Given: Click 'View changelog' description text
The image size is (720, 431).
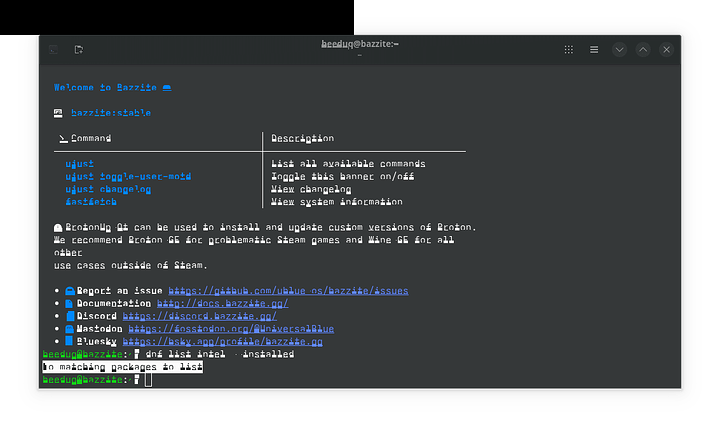Looking at the screenshot, I should 311,189.
